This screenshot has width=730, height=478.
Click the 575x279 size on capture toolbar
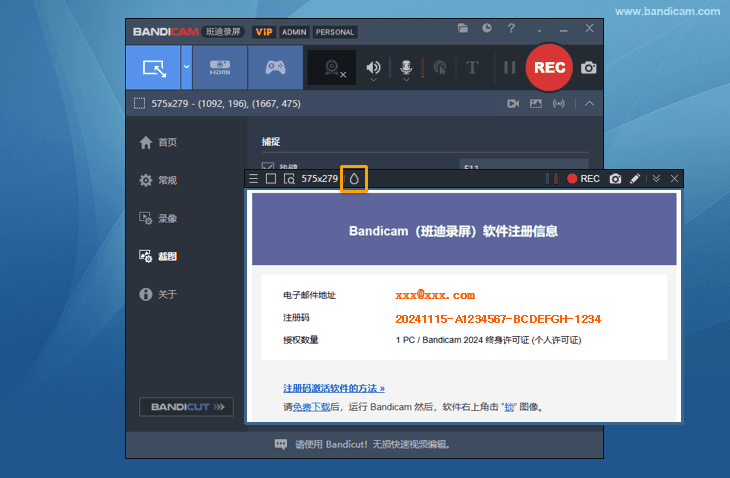319,179
